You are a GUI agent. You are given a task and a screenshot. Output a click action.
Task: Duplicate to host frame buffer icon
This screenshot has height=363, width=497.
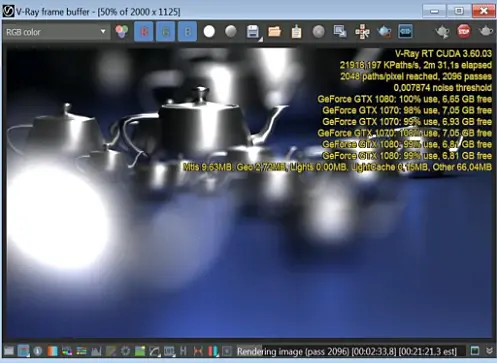coord(340,32)
